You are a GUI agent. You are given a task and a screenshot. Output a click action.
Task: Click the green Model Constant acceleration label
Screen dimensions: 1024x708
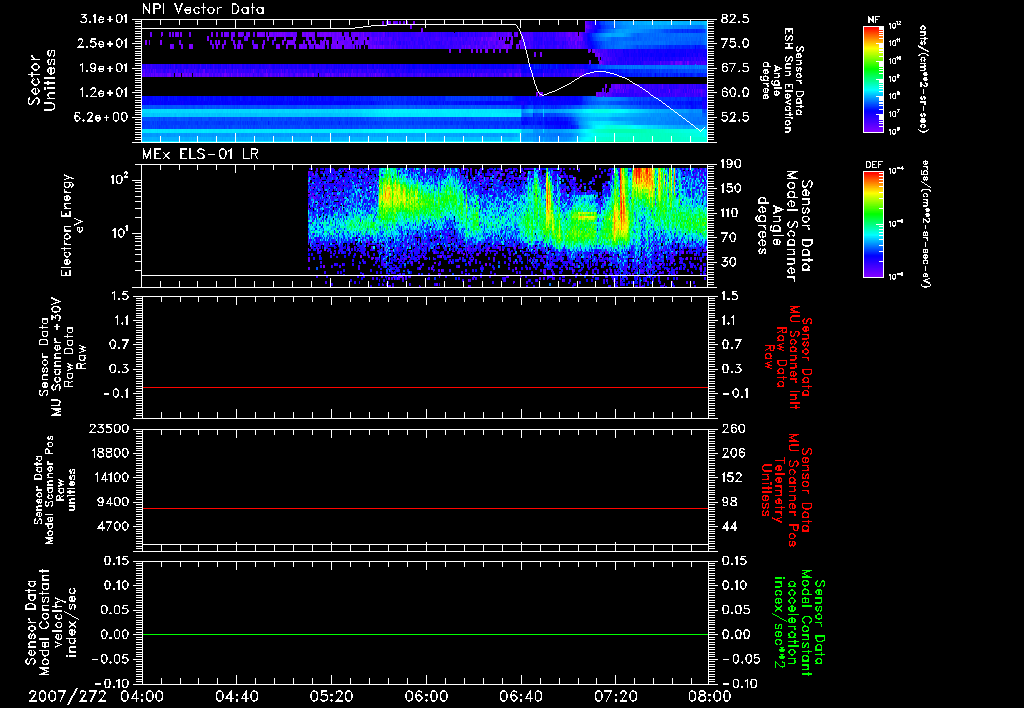tap(799, 622)
